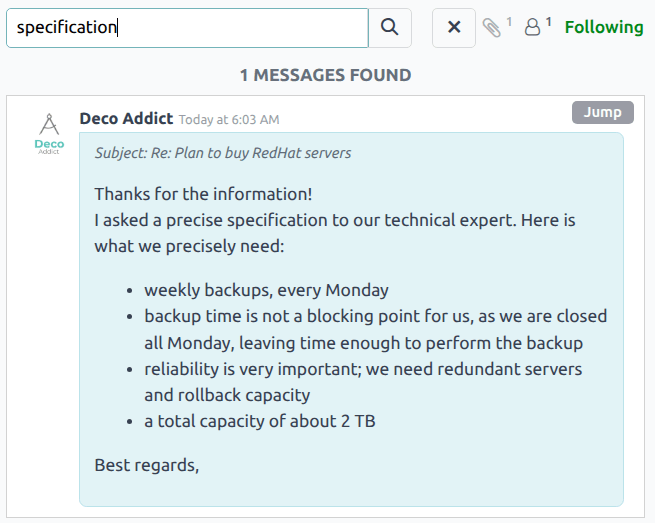Screen dimensions: 655x523
Task: Click the 'Best regards,' closing text
Action: (x=147, y=465)
